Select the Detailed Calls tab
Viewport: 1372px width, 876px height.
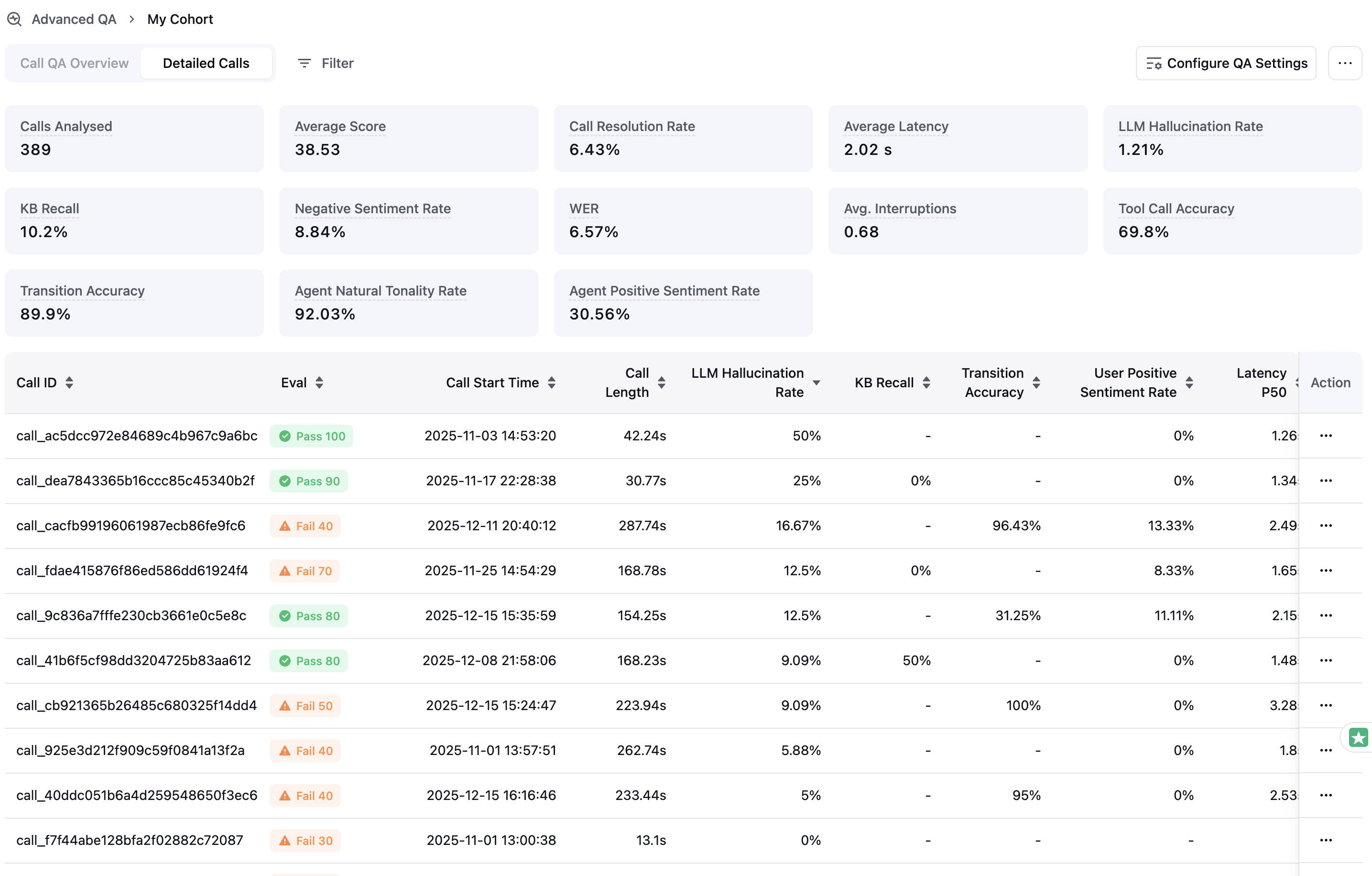click(206, 63)
